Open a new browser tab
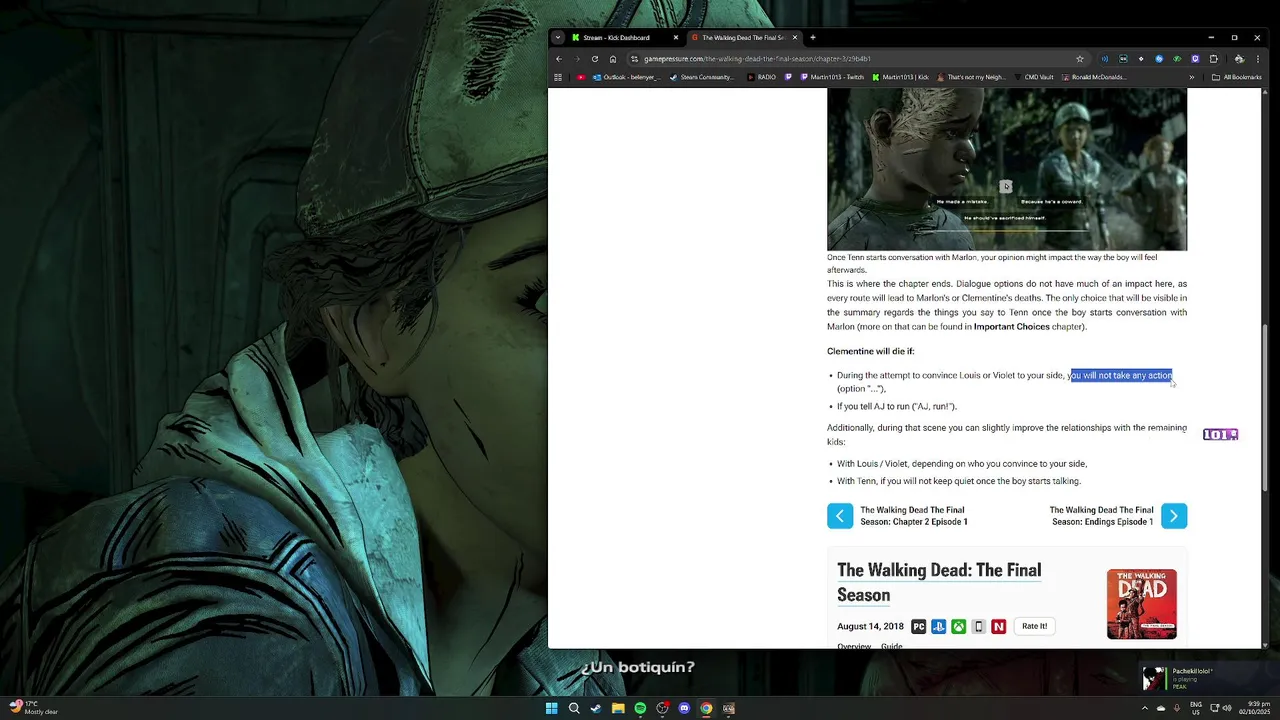Screen dimensions: 1280x720 [x=813, y=38]
